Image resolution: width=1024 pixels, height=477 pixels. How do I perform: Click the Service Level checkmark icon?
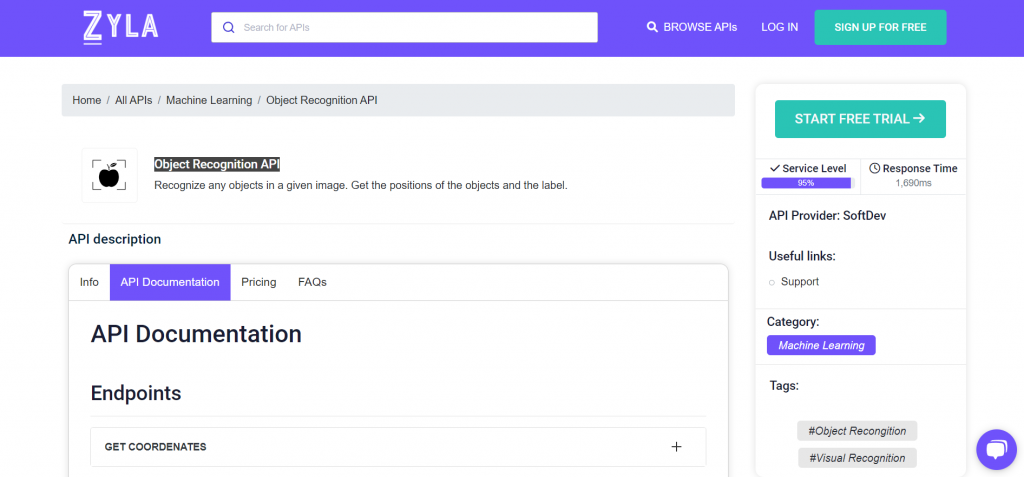click(x=775, y=169)
